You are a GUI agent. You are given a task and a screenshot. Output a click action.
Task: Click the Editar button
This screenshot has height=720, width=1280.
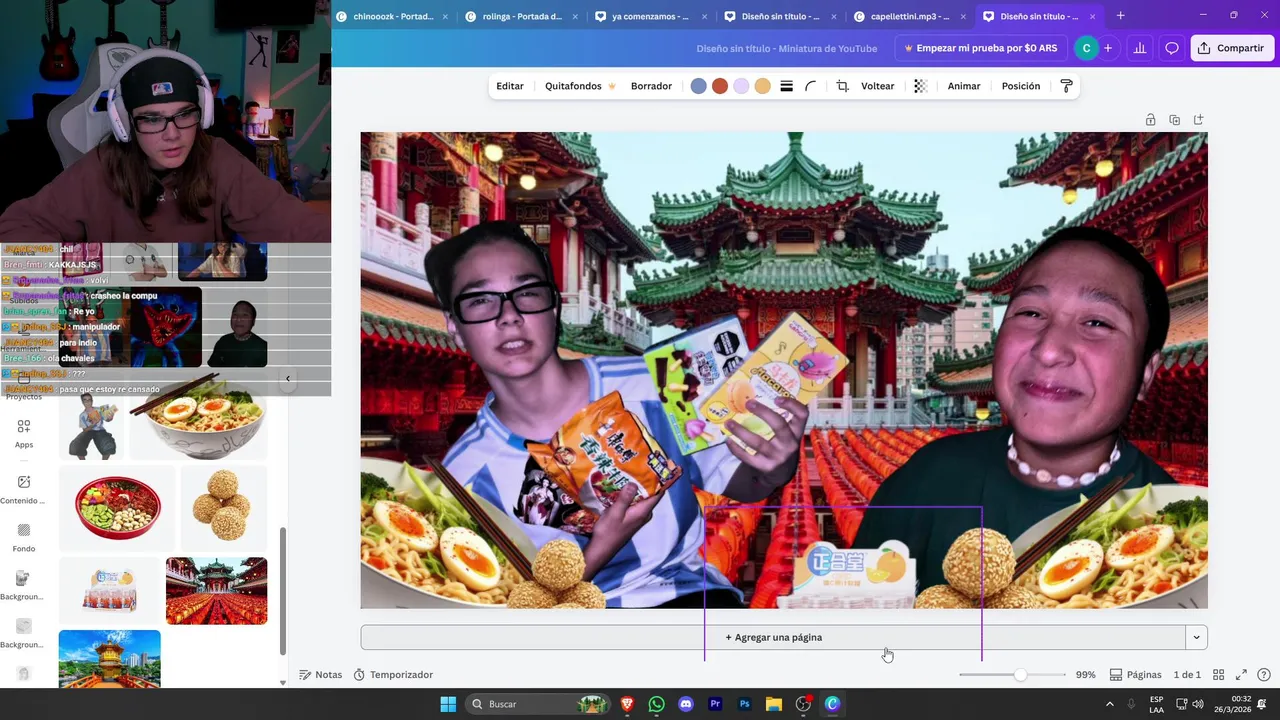(x=510, y=86)
